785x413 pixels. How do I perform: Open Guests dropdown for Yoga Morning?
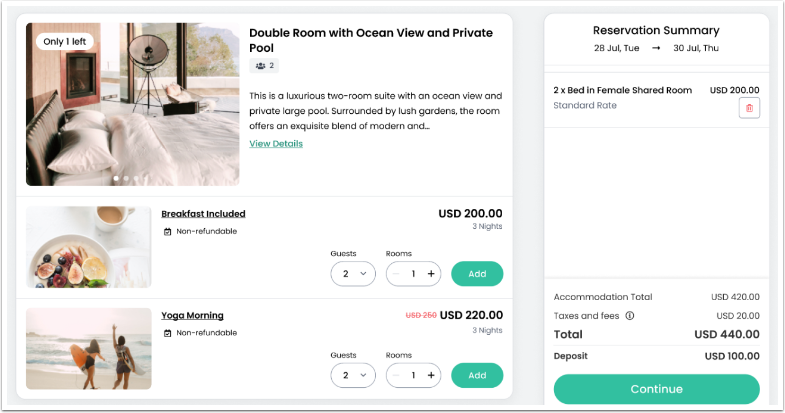(x=353, y=376)
